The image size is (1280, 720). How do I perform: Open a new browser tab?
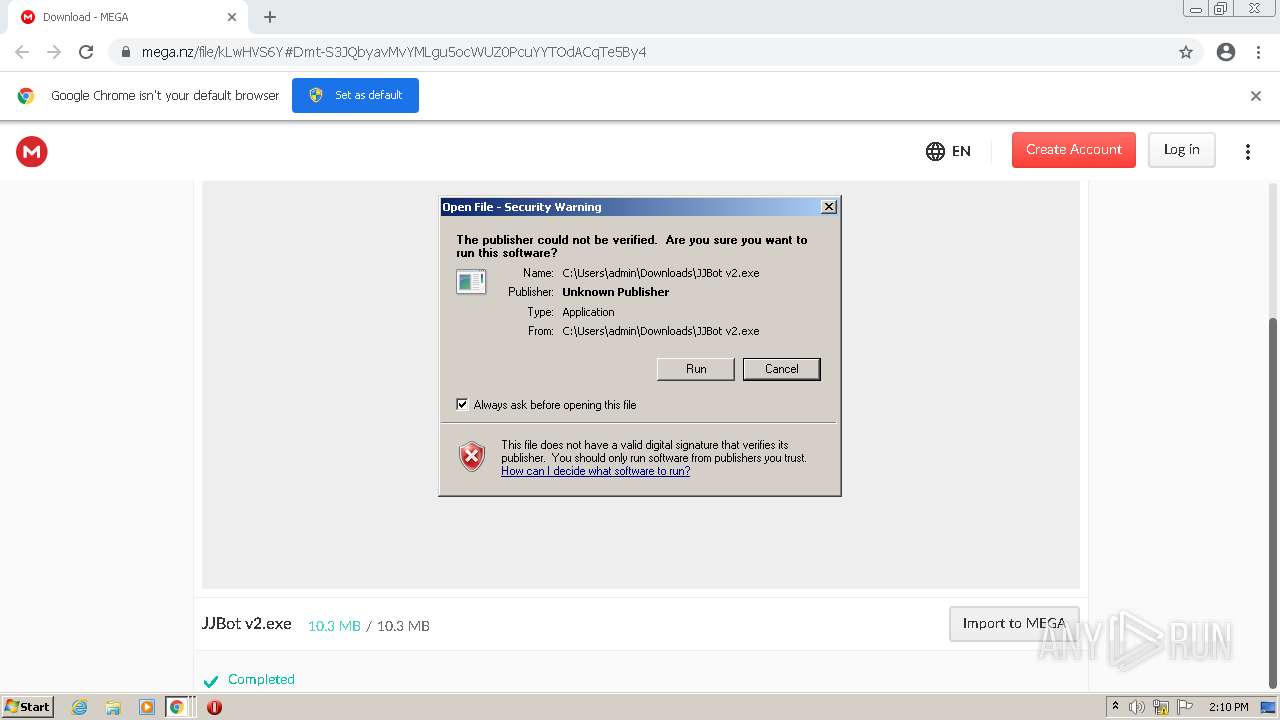point(270,17)
